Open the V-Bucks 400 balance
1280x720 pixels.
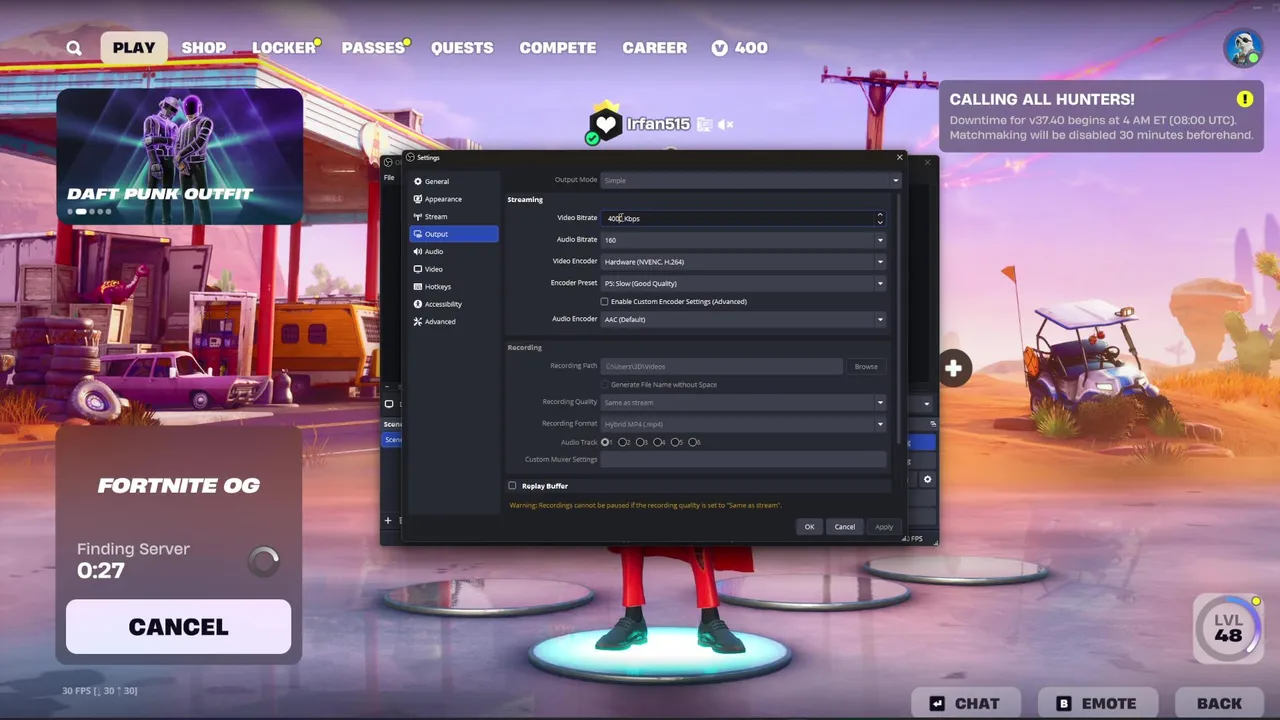(x=740, y=48)
